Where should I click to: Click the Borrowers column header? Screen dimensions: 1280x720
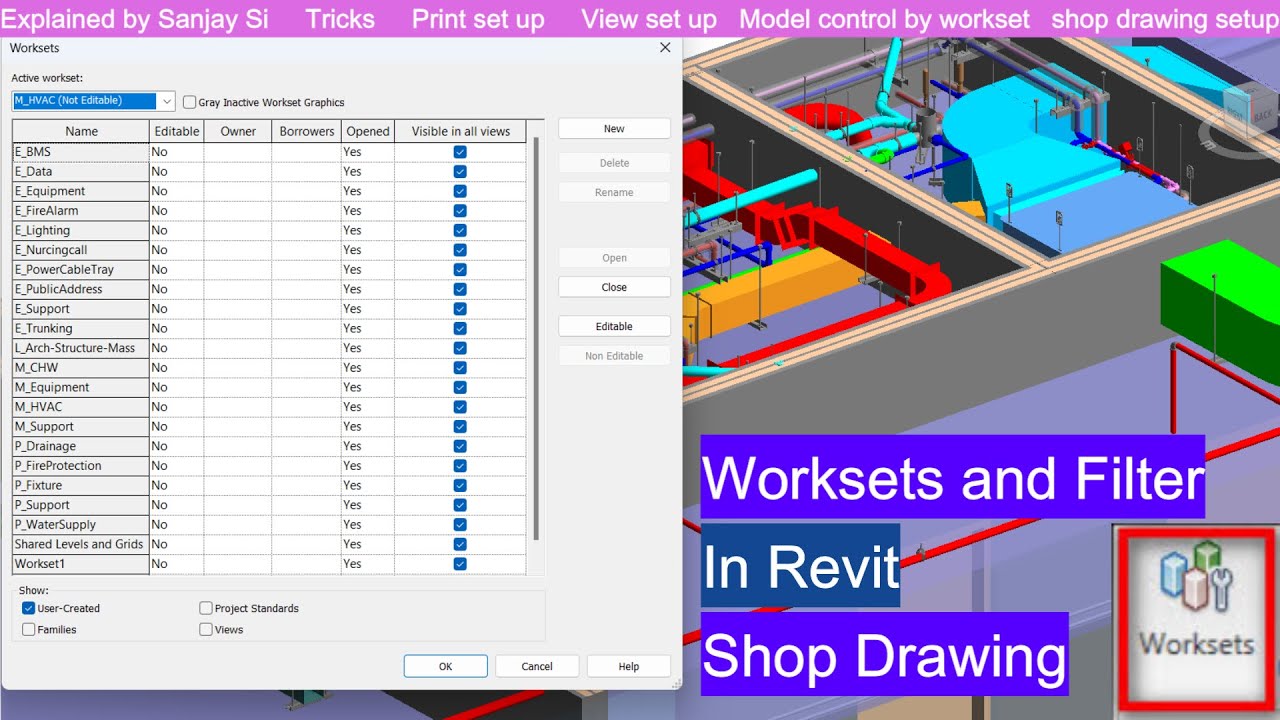[x=307, y=131]
